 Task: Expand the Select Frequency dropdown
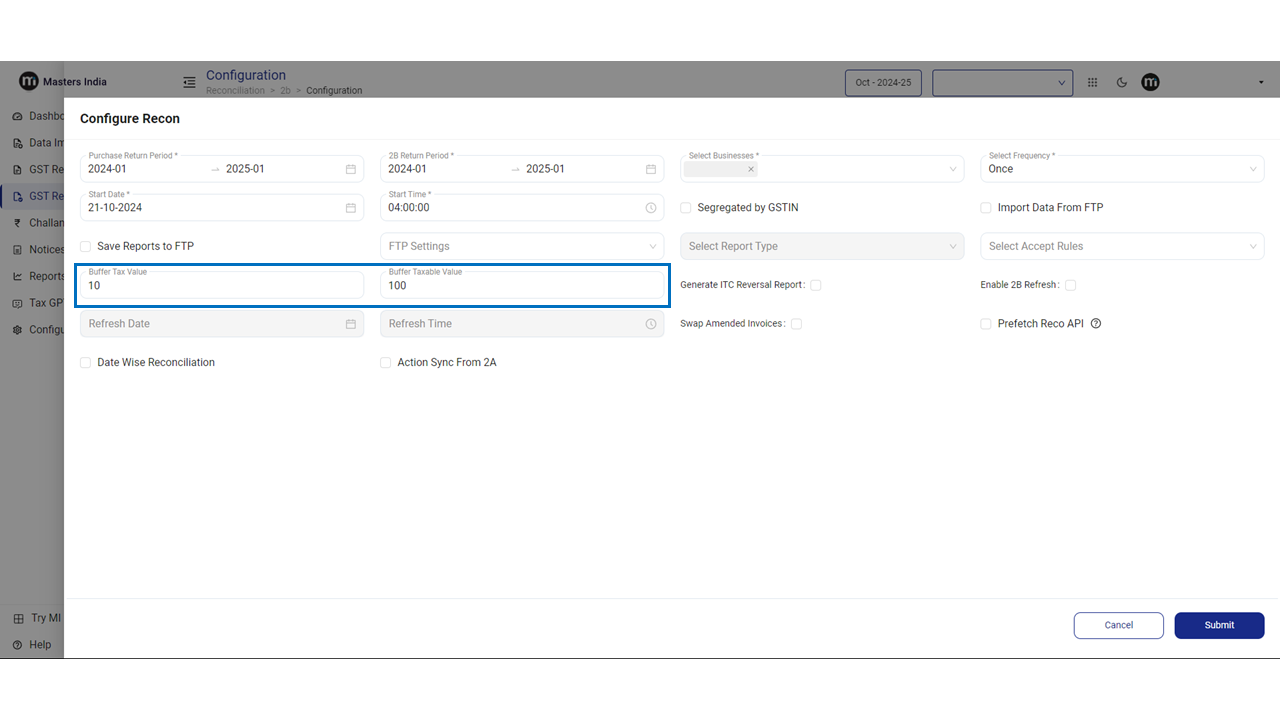1121,169
